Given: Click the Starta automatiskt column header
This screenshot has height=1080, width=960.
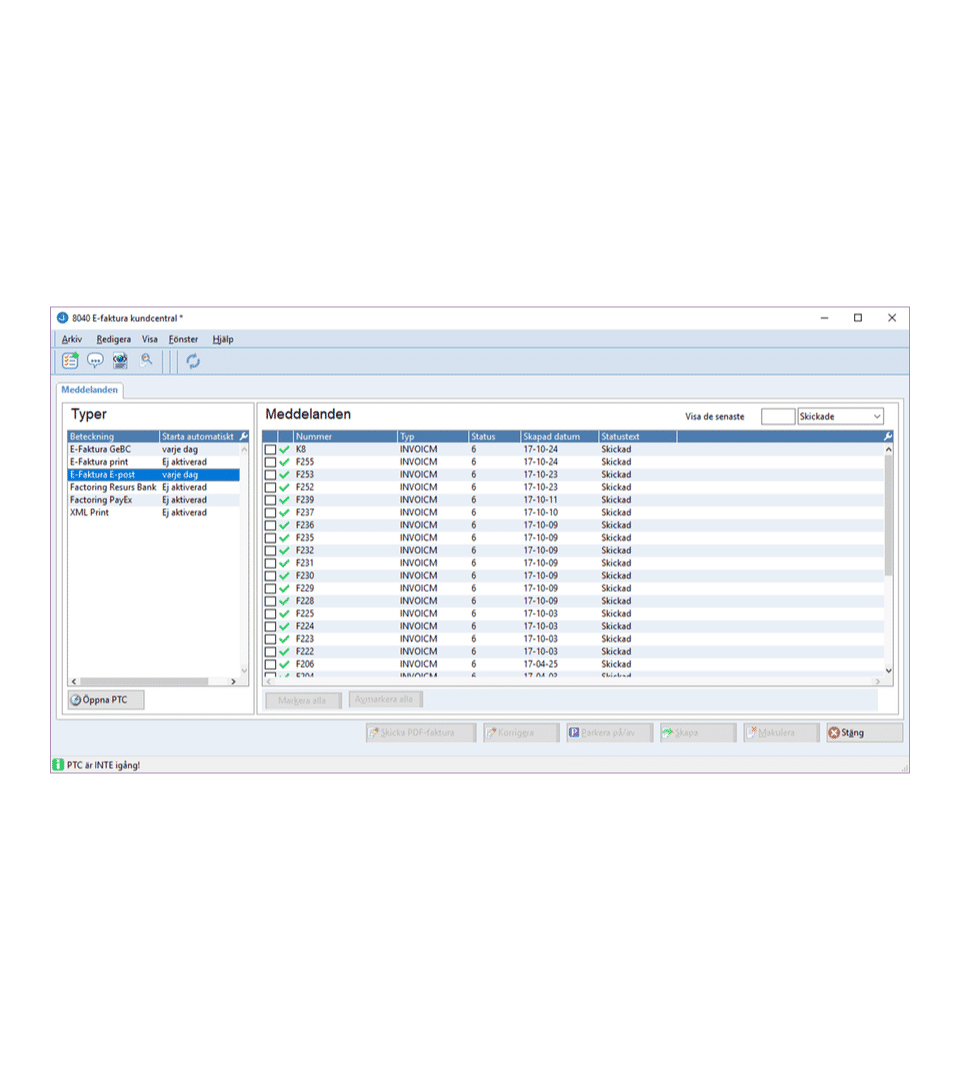Looking at the screenshot, I should click(x=200, y=437).
